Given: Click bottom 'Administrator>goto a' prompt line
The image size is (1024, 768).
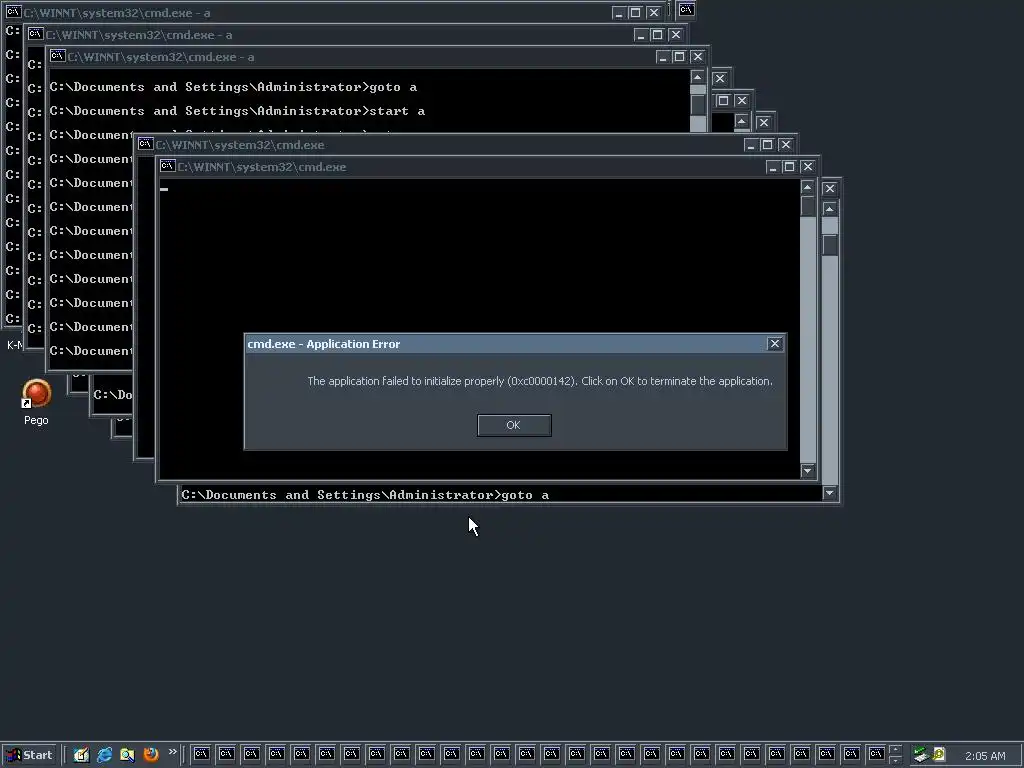Looking at the screenshot, I should 365,495.
